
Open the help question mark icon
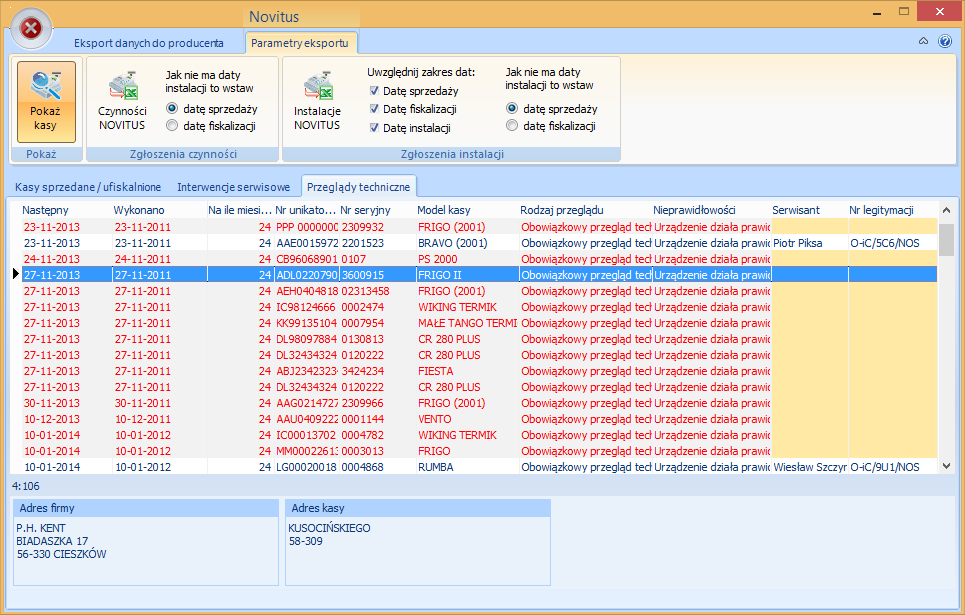(945, 41)
